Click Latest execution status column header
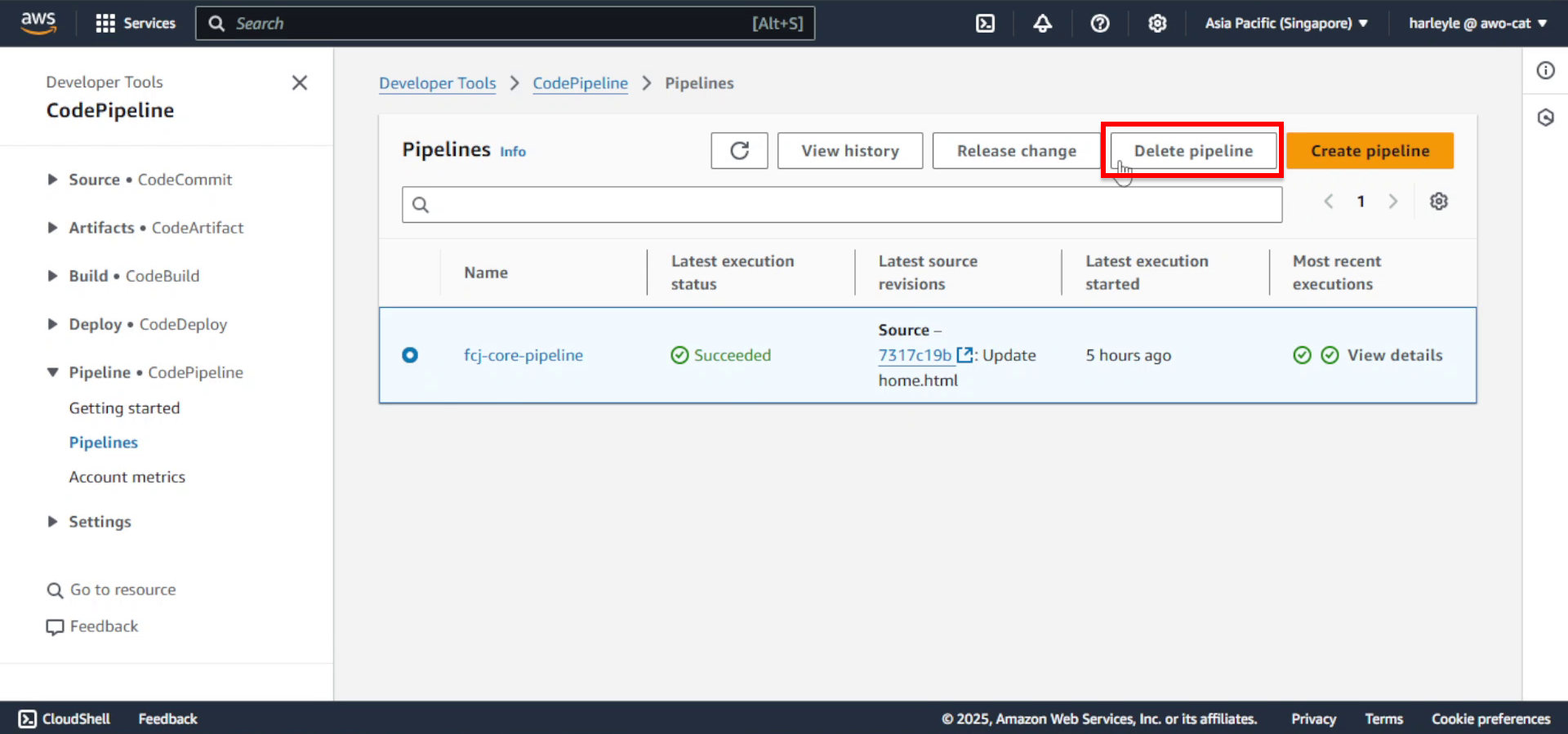Image resolution: width=1568 pixels, height=734 pixels. 733,273
